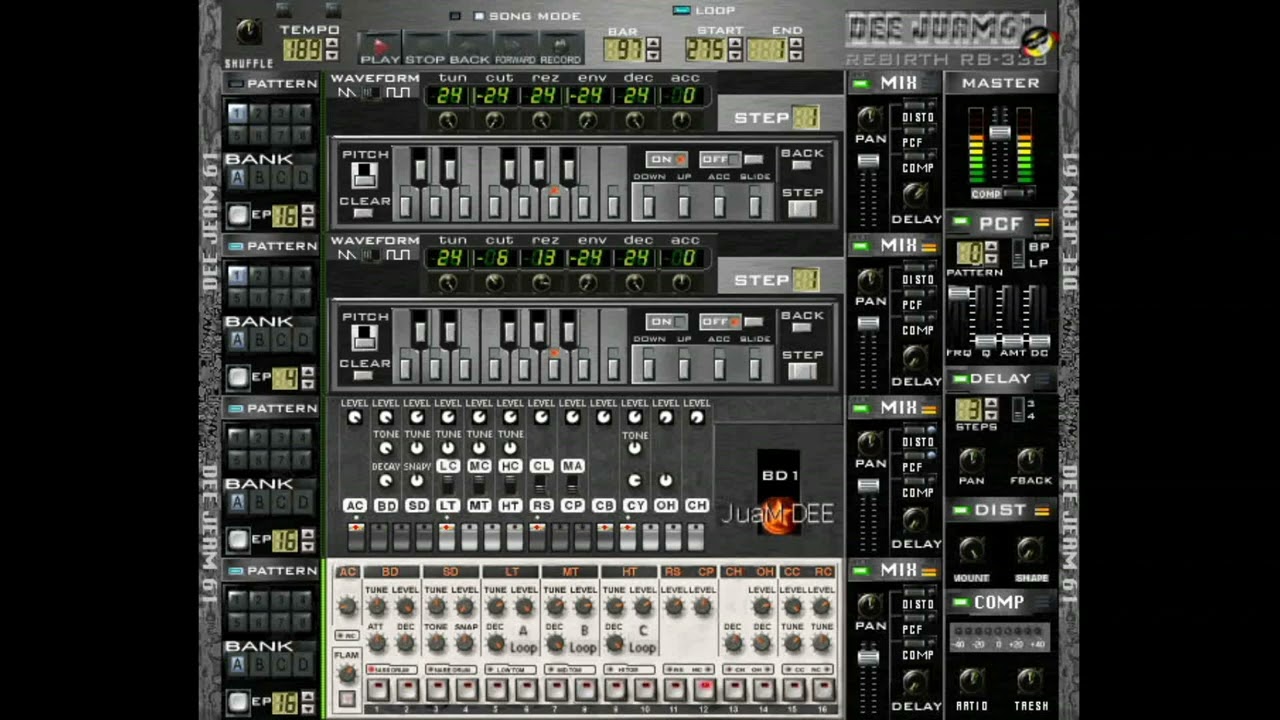Select the AC accent button on 808

coord(354,506)
